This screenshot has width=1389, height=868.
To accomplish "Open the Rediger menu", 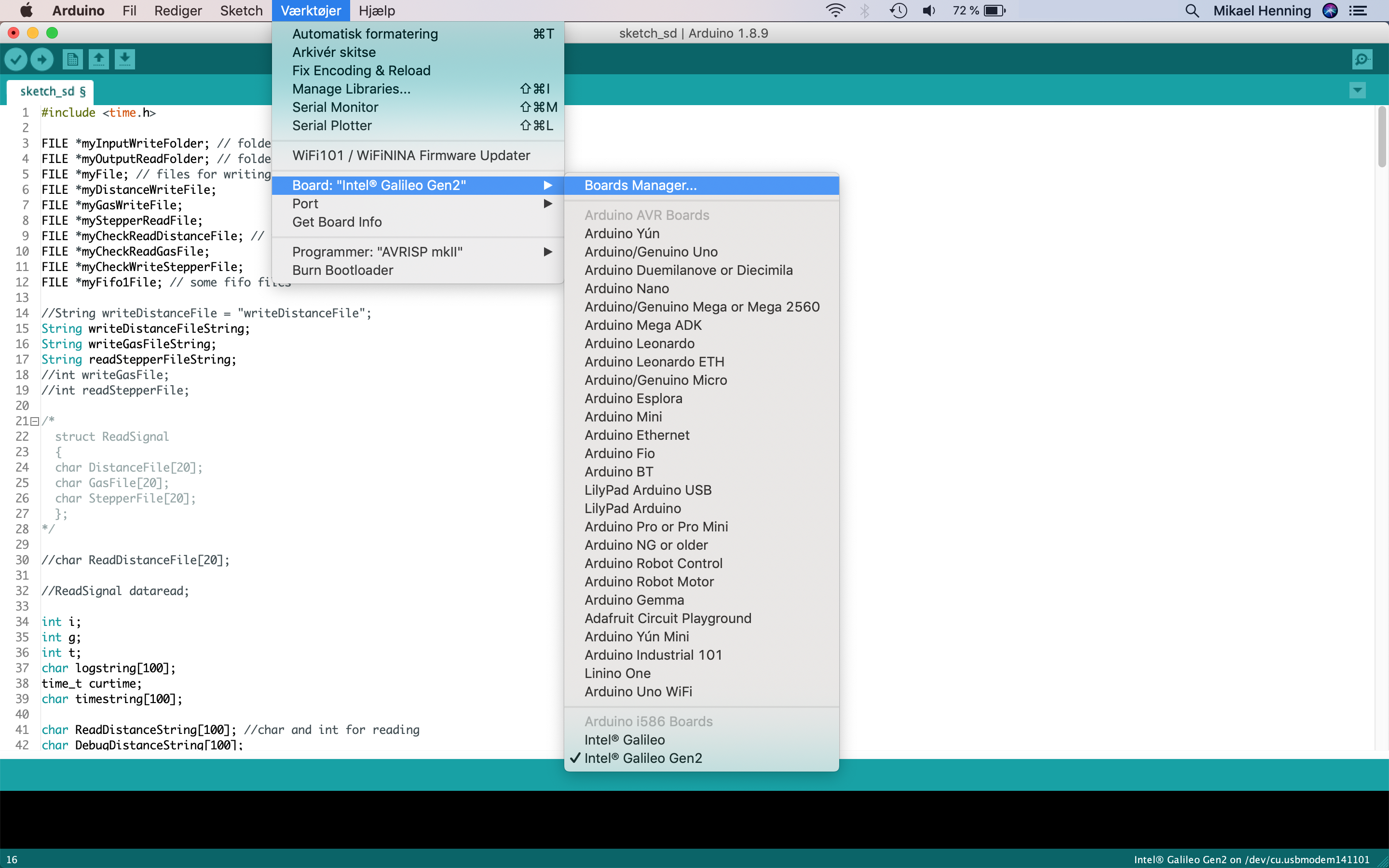I will pos(178,10).
